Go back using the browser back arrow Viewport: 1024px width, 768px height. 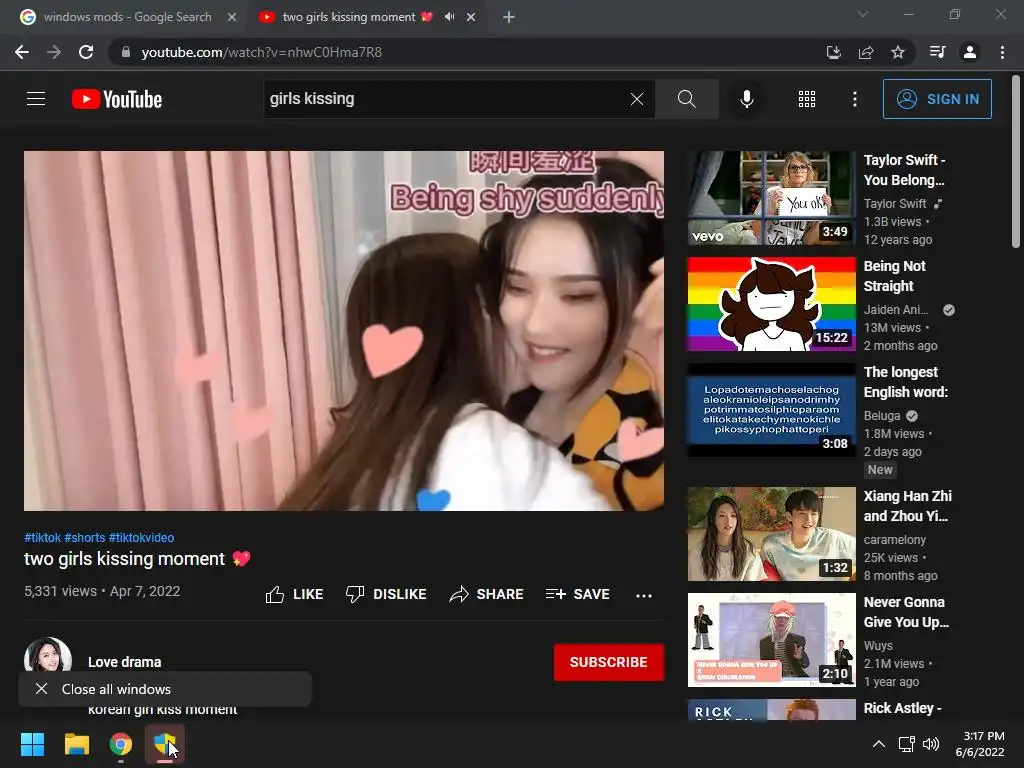[x=22, y=52]
